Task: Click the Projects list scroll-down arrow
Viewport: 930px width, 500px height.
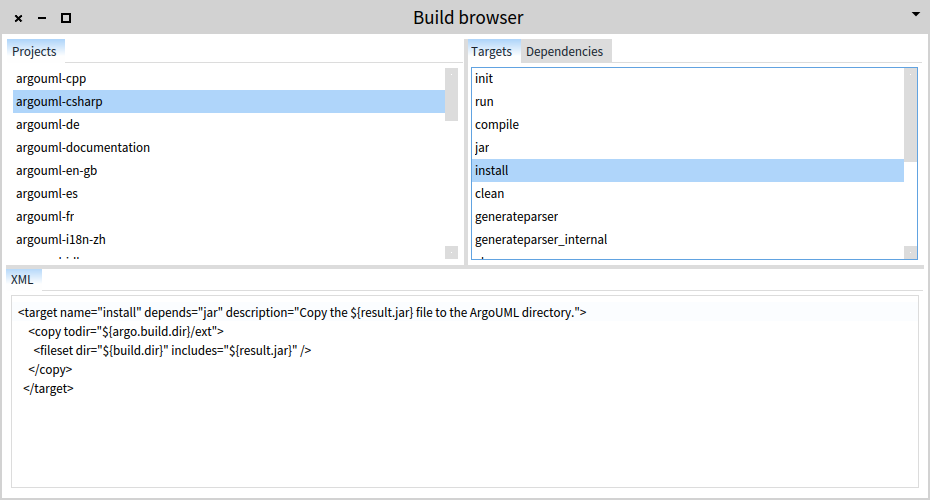Action: point(451,253)
